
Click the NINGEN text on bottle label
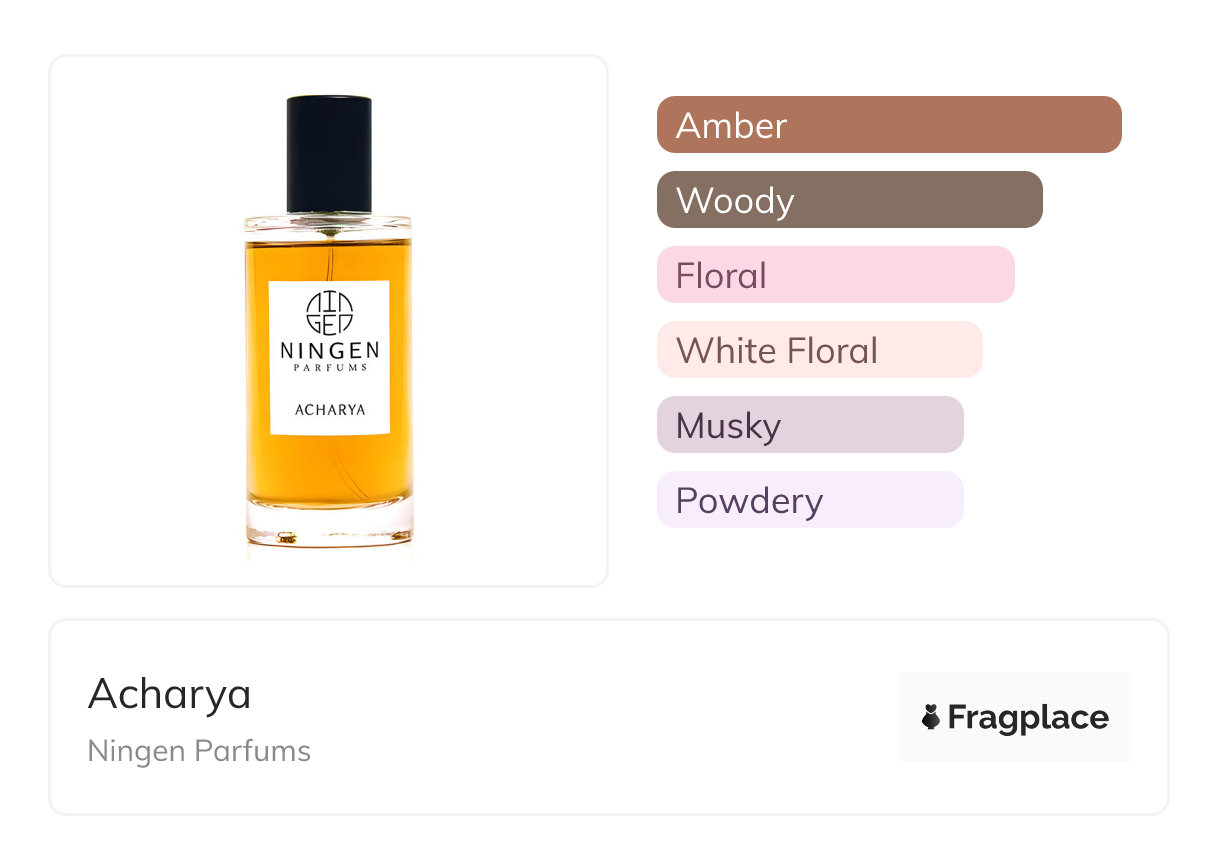tap(329, 352)
